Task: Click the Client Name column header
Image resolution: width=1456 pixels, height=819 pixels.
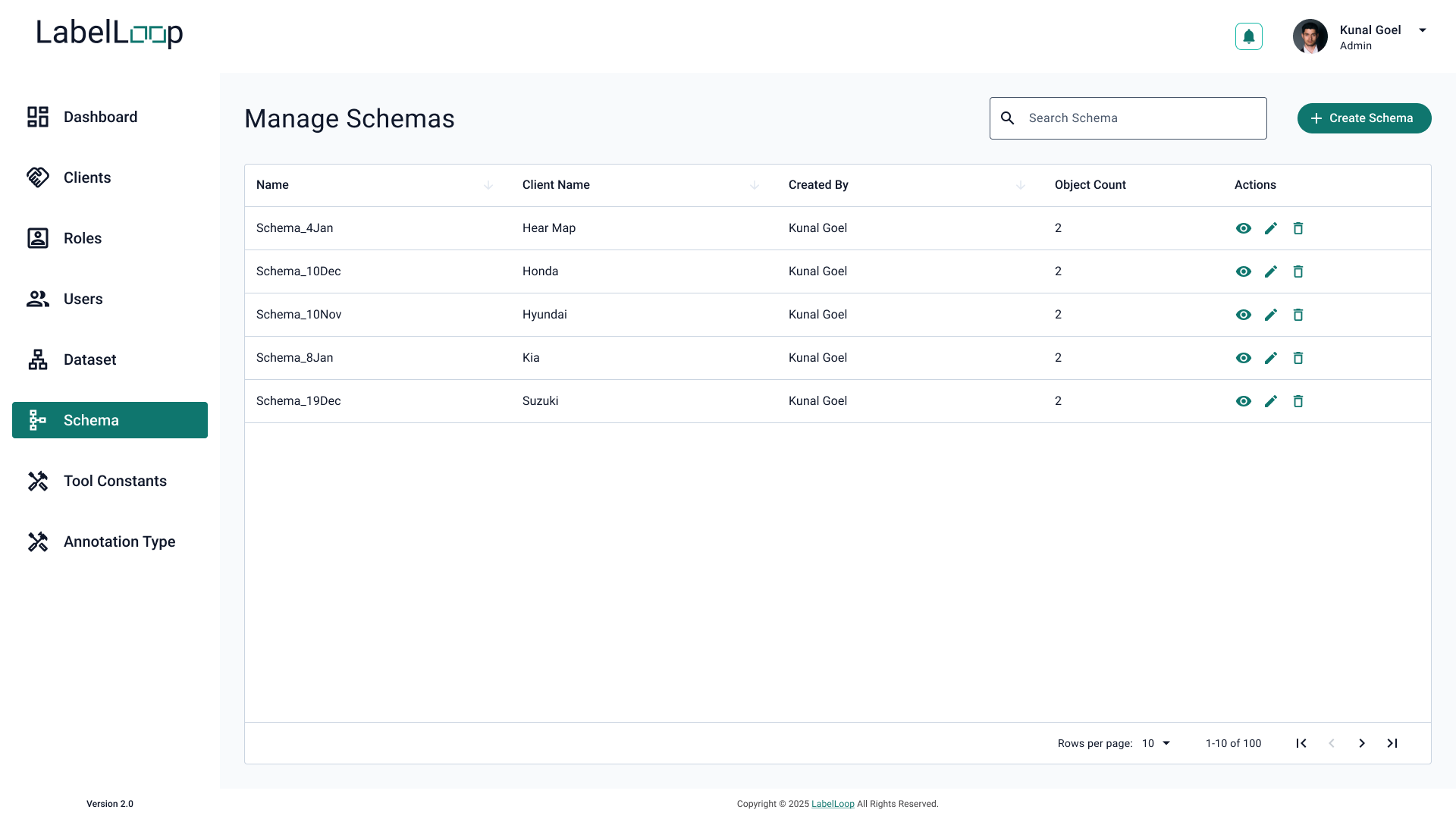Action: pyautogui.click(x=556, y=185)
